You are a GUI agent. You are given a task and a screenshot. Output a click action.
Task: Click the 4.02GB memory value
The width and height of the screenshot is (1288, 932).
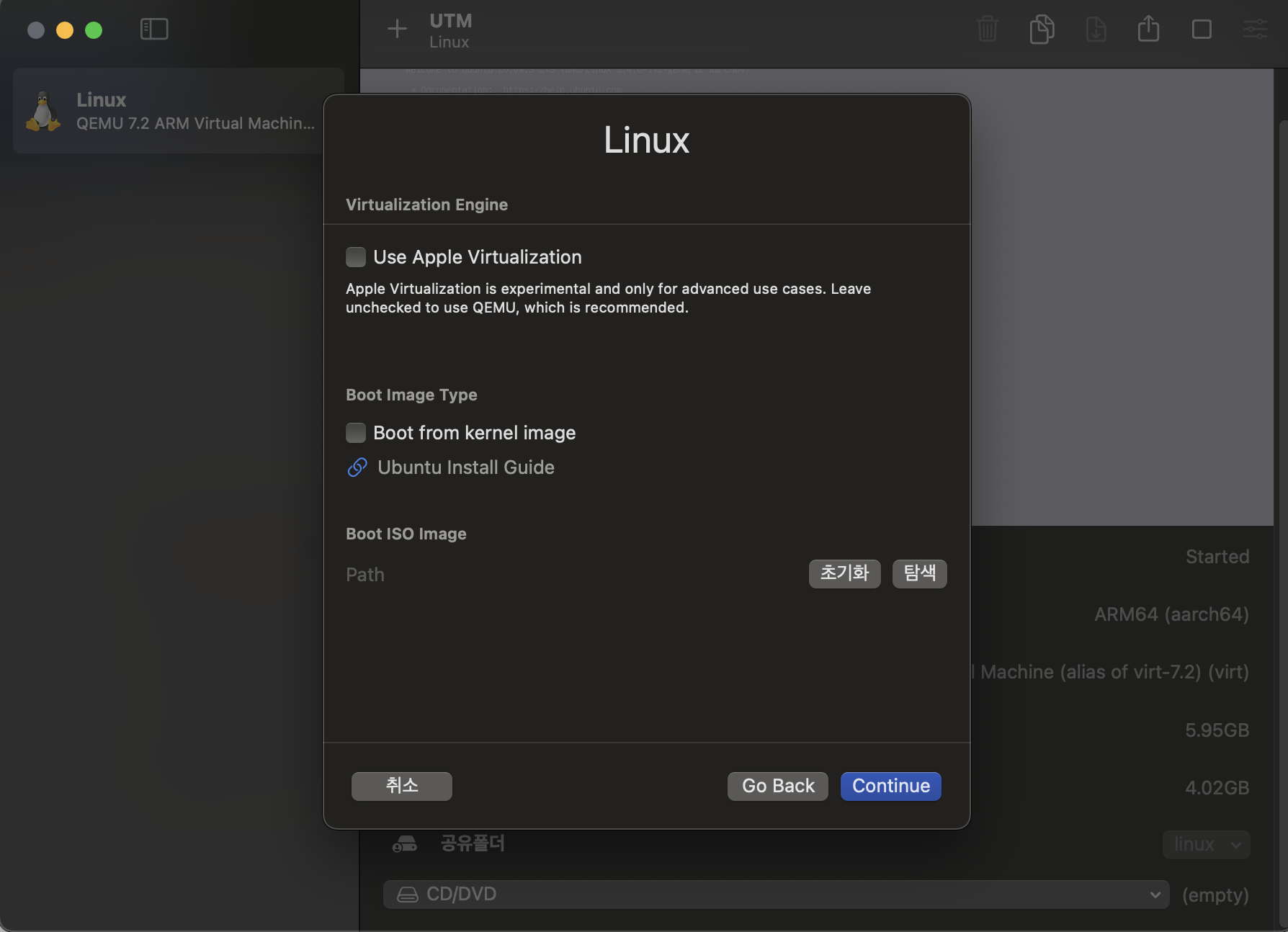click(x=1217, y=788)
